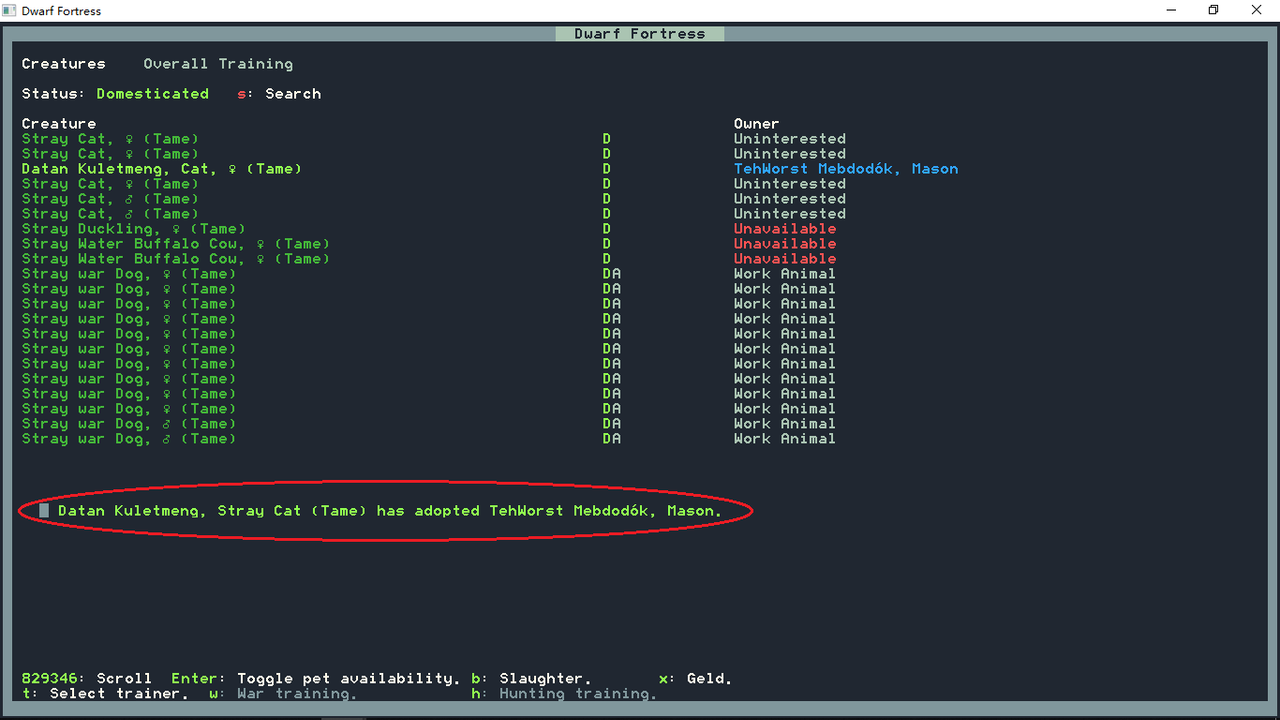Choose the b: Slaughter command
1280x720 pixels.
click(531, 679)
